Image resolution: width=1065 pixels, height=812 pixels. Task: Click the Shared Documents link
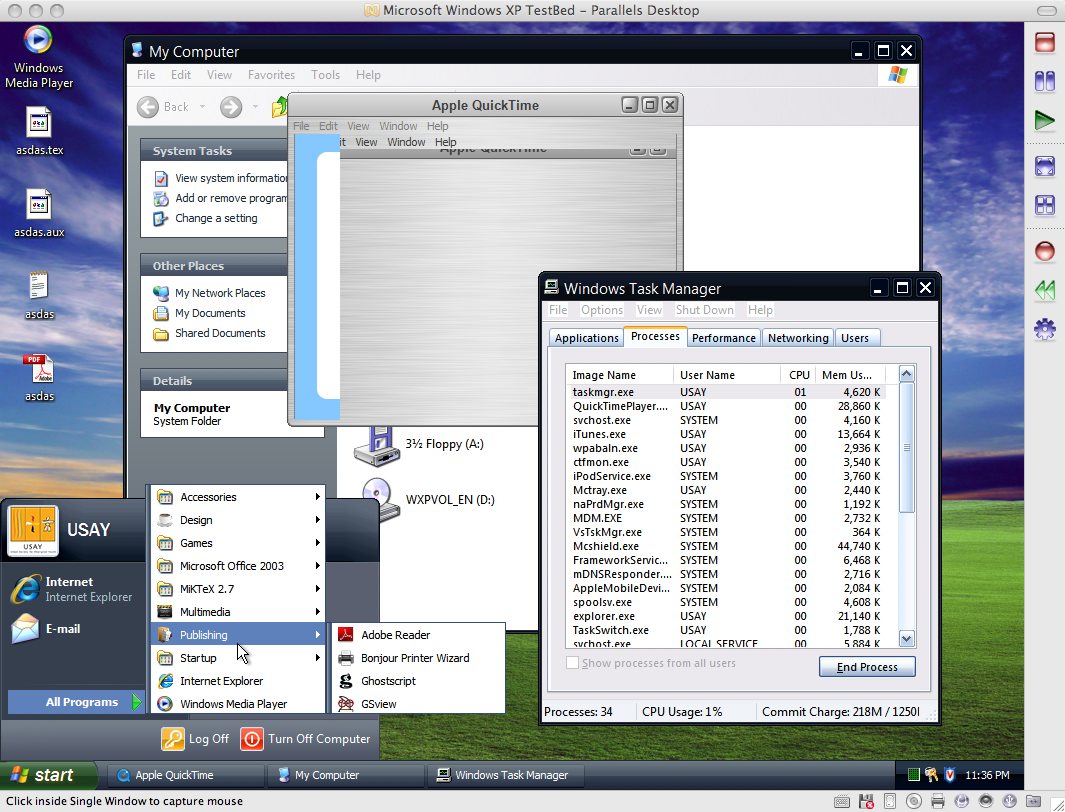pyautogui.click(x=209, y=333)
